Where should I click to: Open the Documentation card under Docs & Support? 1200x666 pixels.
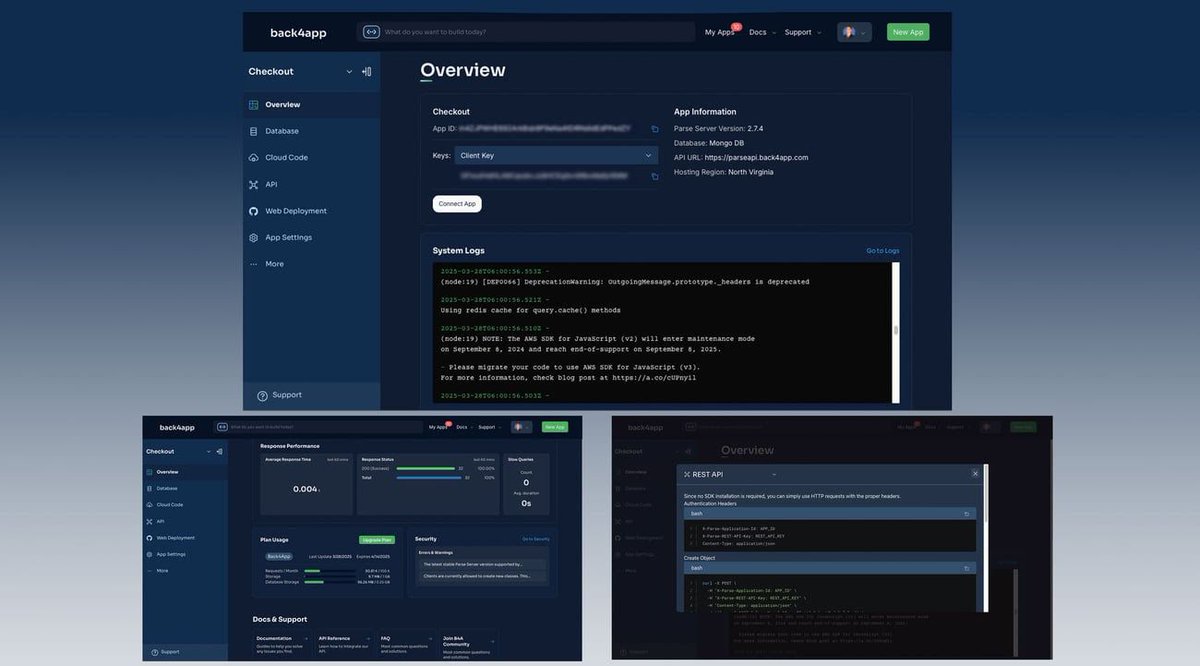coord(284,643)
